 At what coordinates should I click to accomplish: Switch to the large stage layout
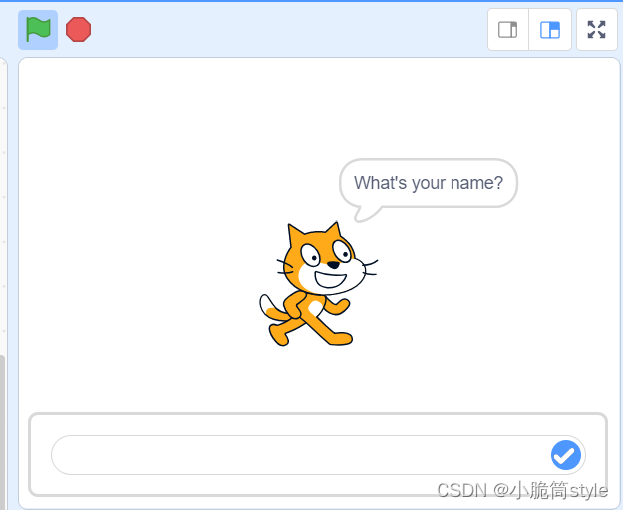pyautogui.click(x=550, y=30)
